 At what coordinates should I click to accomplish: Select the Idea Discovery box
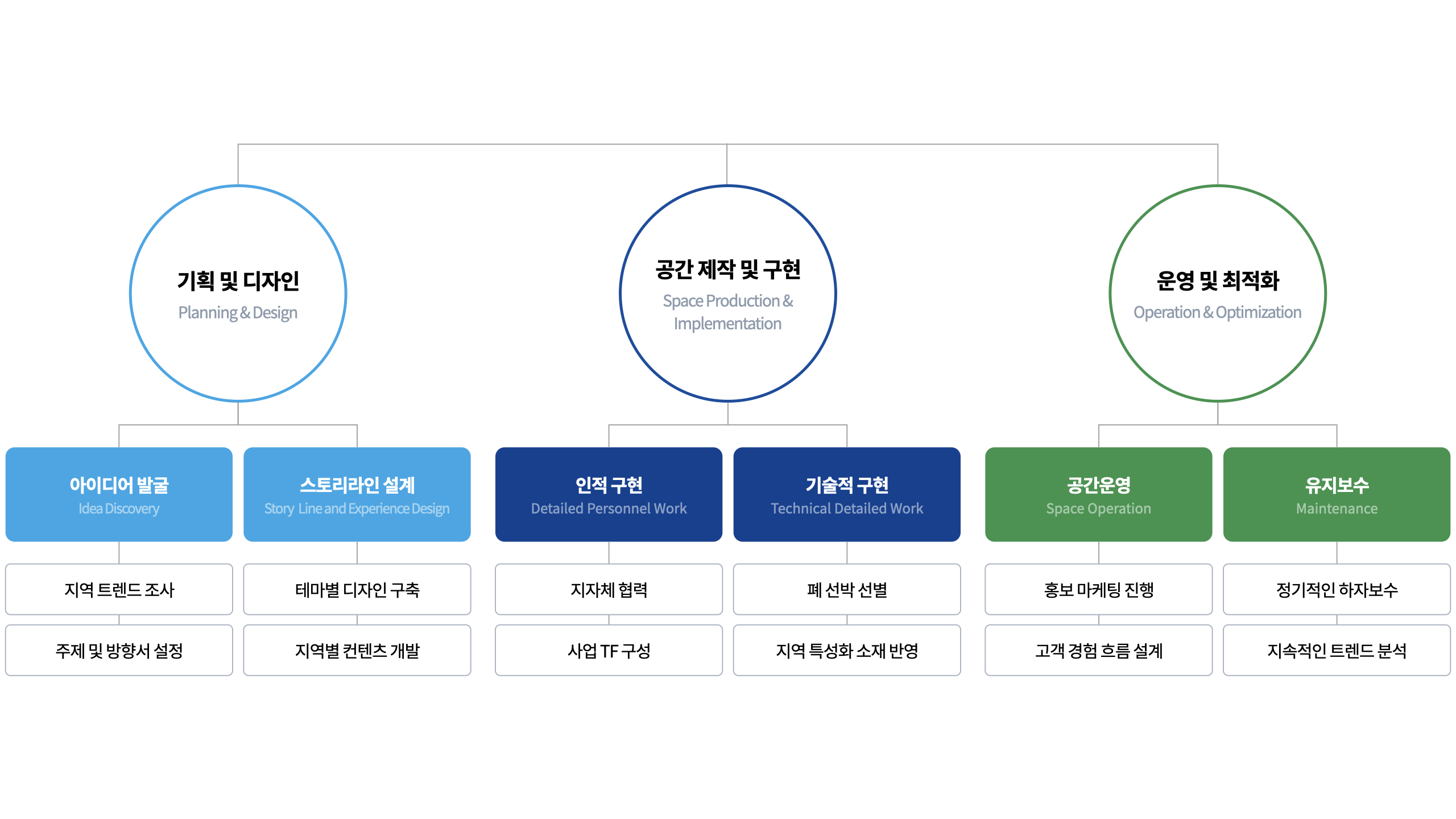click(119, 494)
